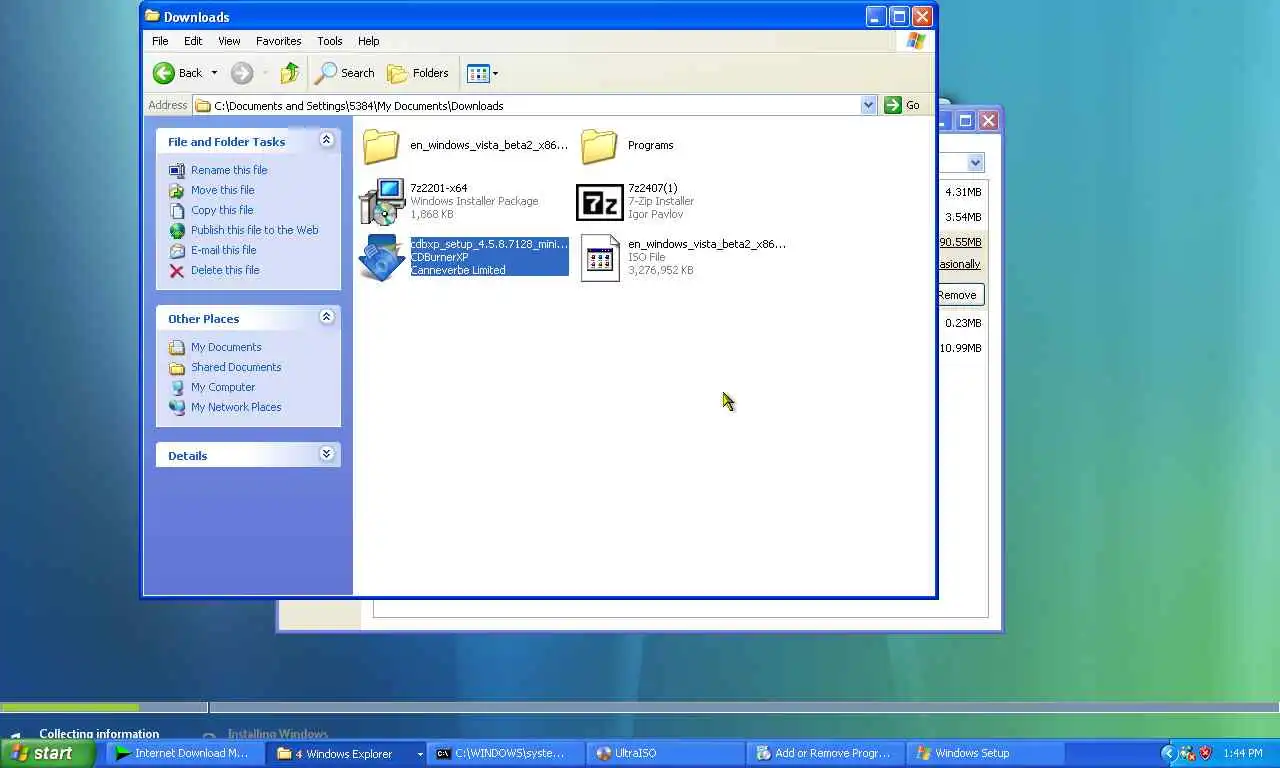Viewport: 1280px width, 768px height.
Task: Select the CDBurnerXP setup file icon
Action: [381, 258]
